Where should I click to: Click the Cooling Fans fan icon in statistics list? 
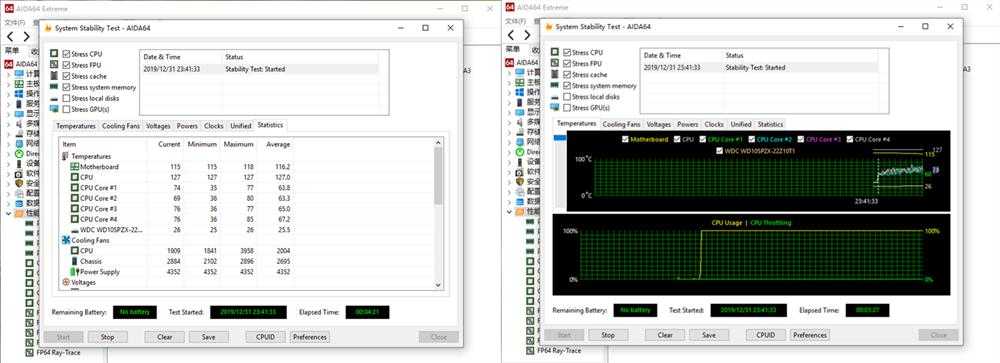click(x=66, y=241)
